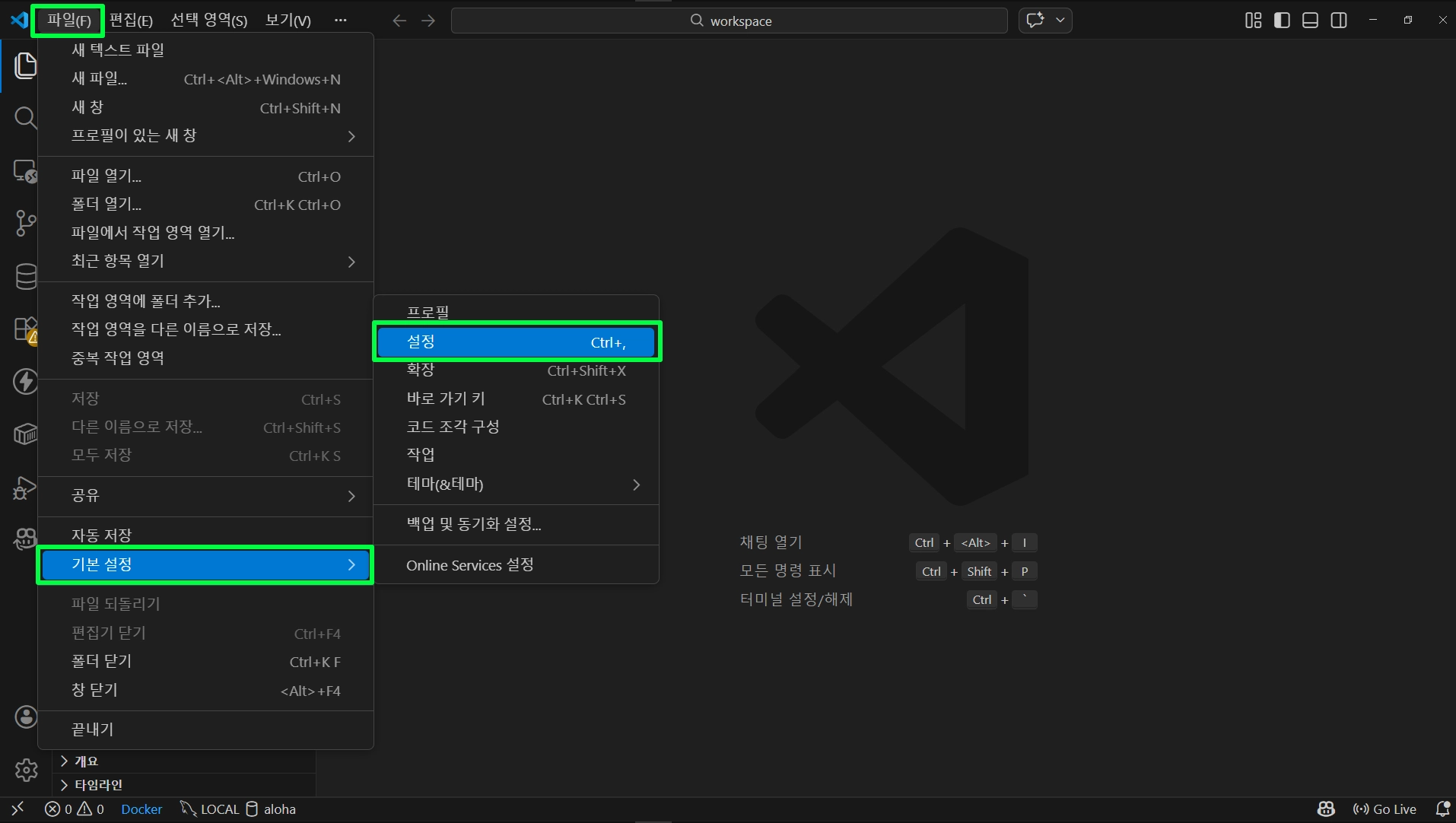Select 프로필 in the preferences submenu

click(x=517, y=312)
